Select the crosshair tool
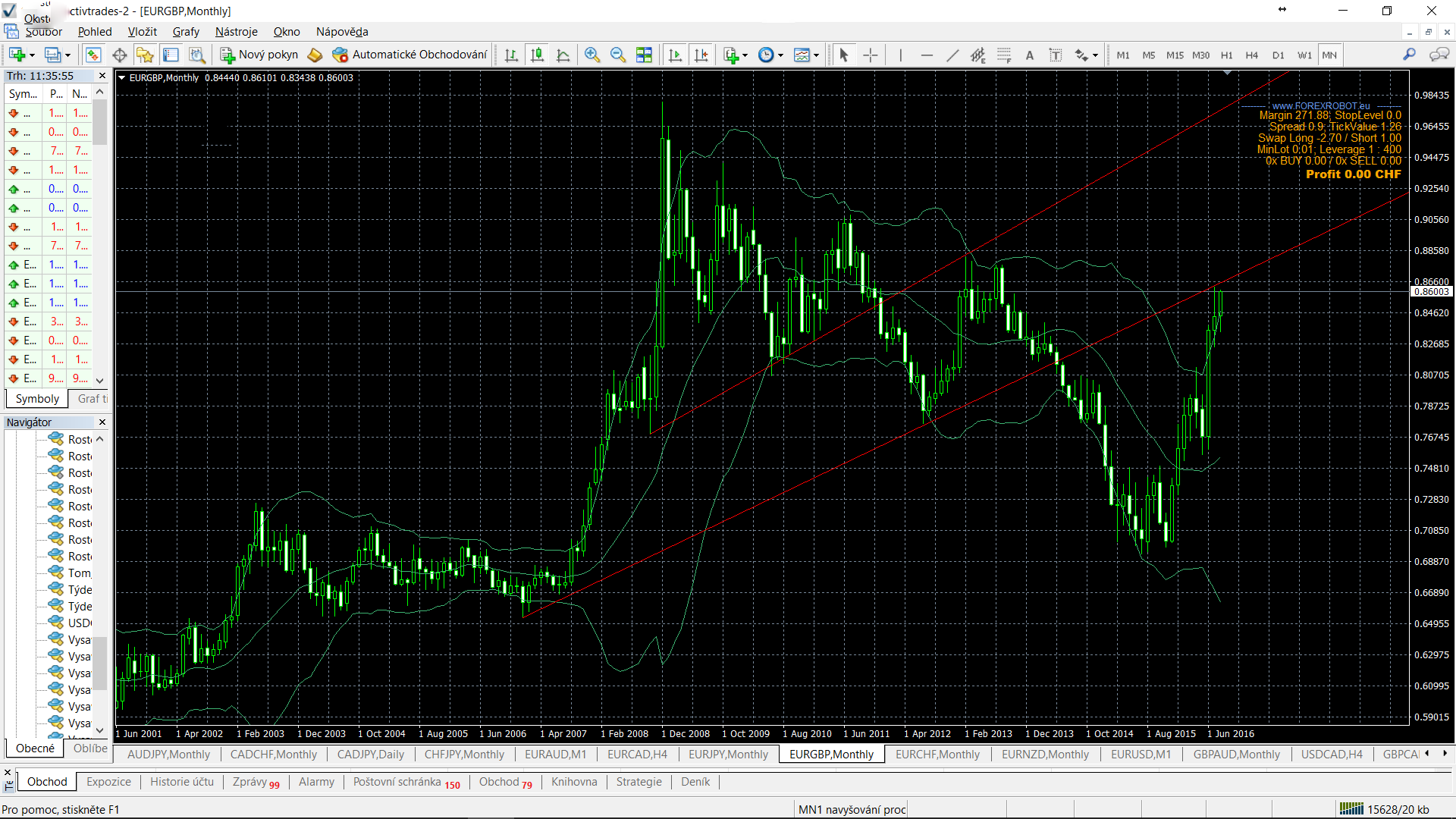Image resolution: width=1456 pixels, height=819 pixels. coord(870,55)
